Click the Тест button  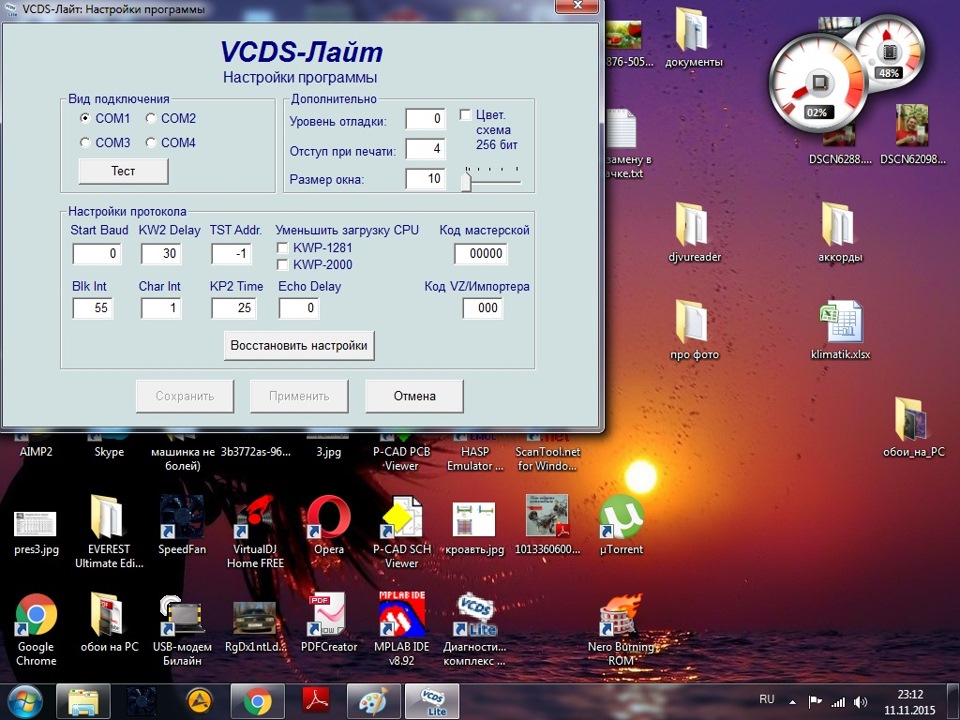tap(123, 171)
